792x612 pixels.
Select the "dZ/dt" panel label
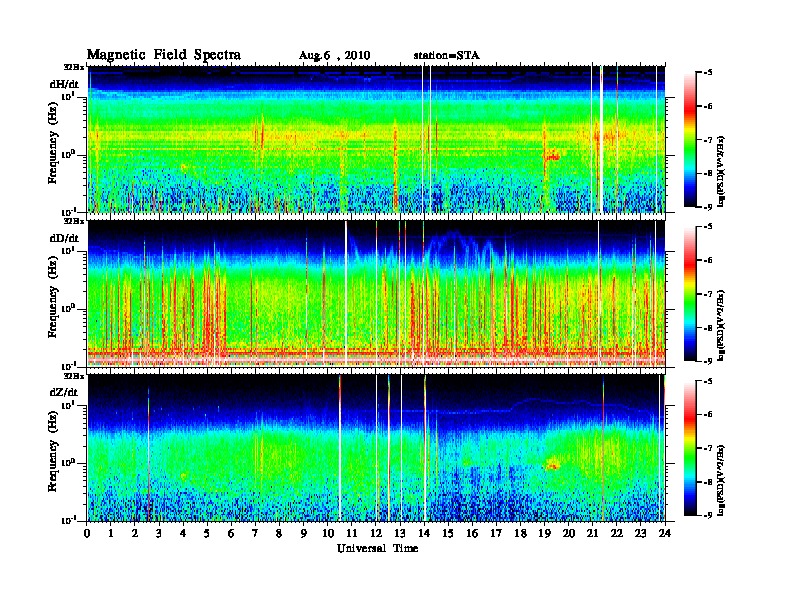click(64, 392)
